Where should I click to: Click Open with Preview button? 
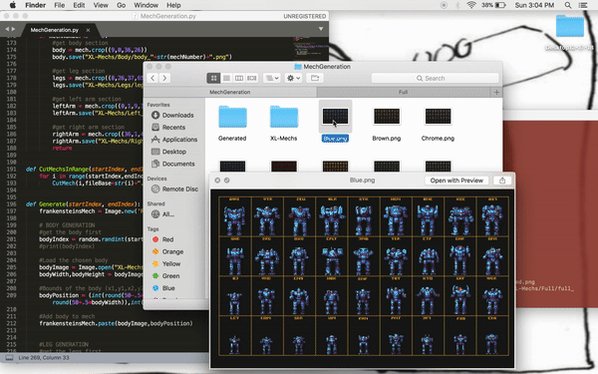tap(457, 180)
